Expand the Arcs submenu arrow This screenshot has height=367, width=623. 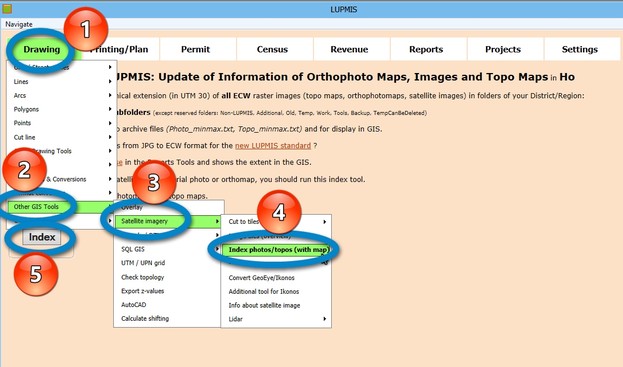click(x=110, y=95)
